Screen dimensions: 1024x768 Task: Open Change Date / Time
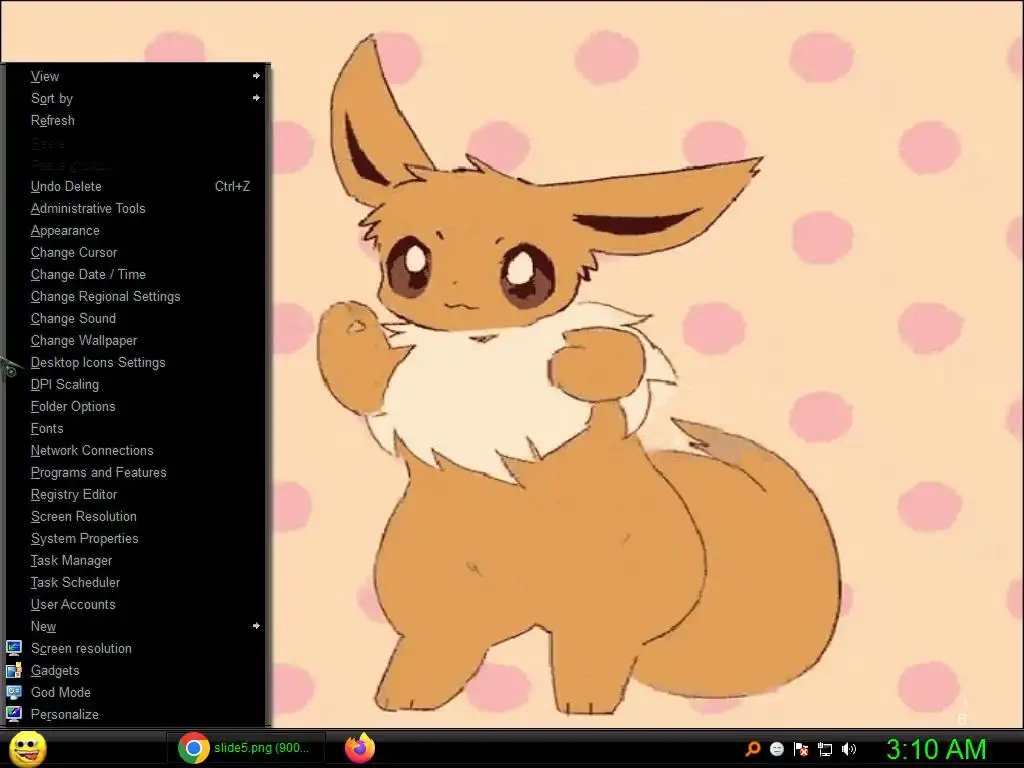pyautogui.click(x=136, y=274)
